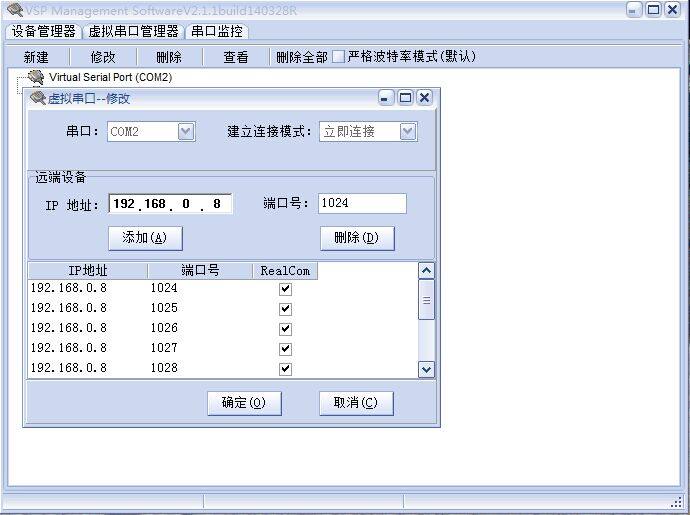Confirm with the 确定(O) button

click(244, 403)
